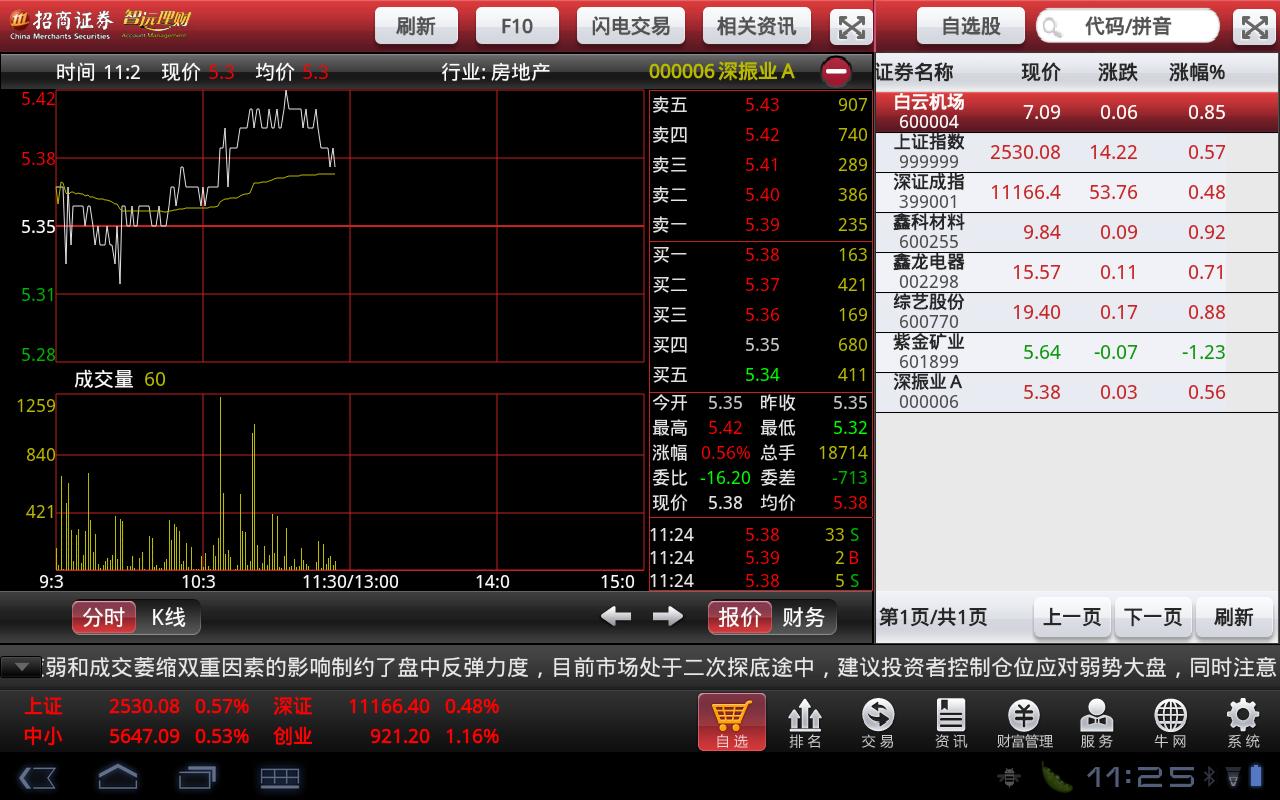Click the 000006 深振业A stock title

click(721, 72)
